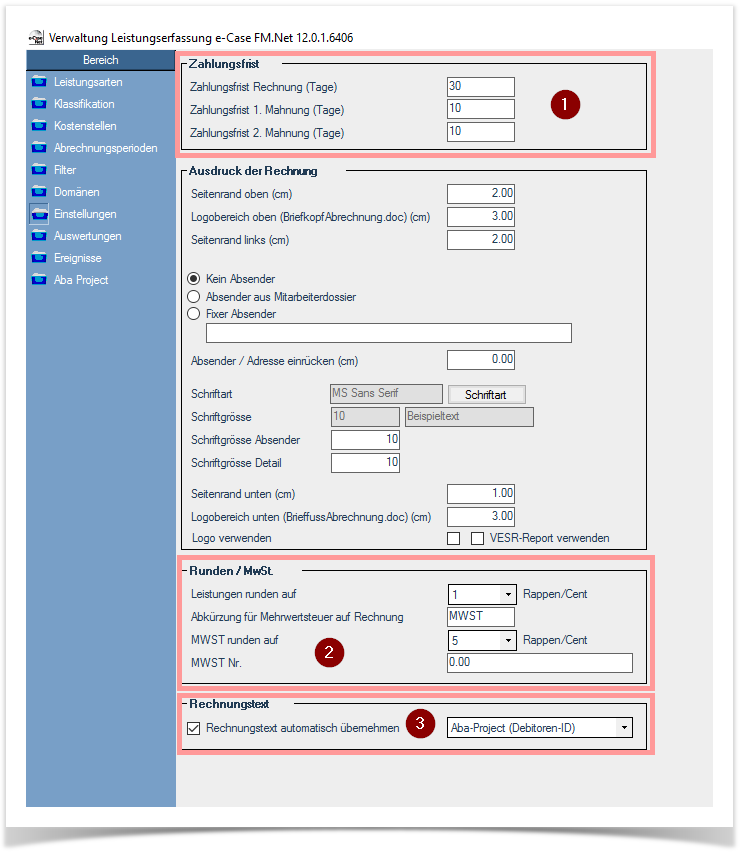Click the Schriftgrösse Detail field
The image size is (747, 856).
(365, 462)
